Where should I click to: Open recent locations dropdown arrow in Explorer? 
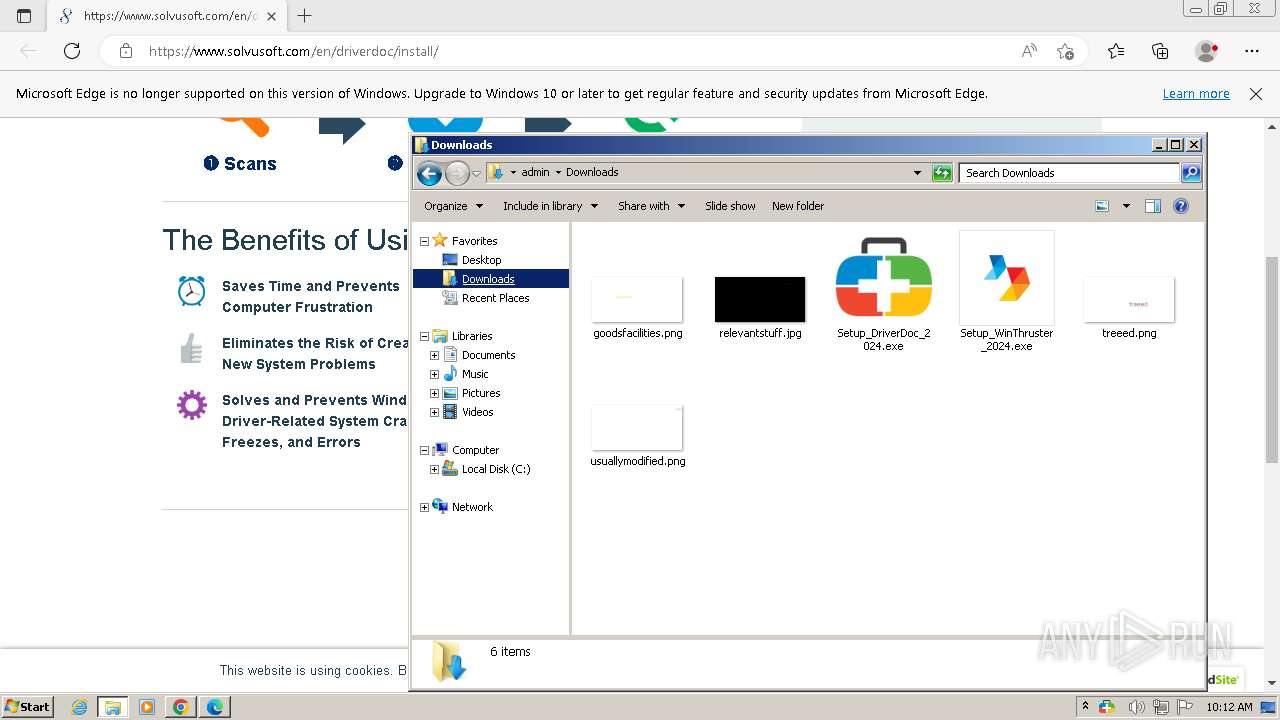coord(477,173)
